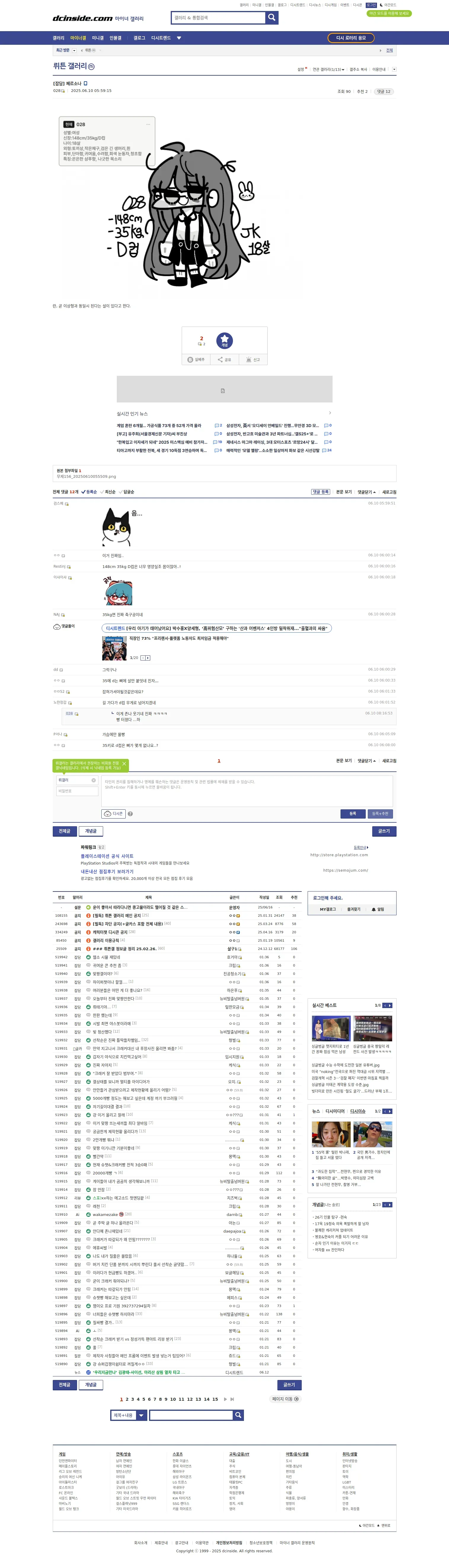
Task: Close the green 비회원 notice tooltip
Action: point(124,763)
